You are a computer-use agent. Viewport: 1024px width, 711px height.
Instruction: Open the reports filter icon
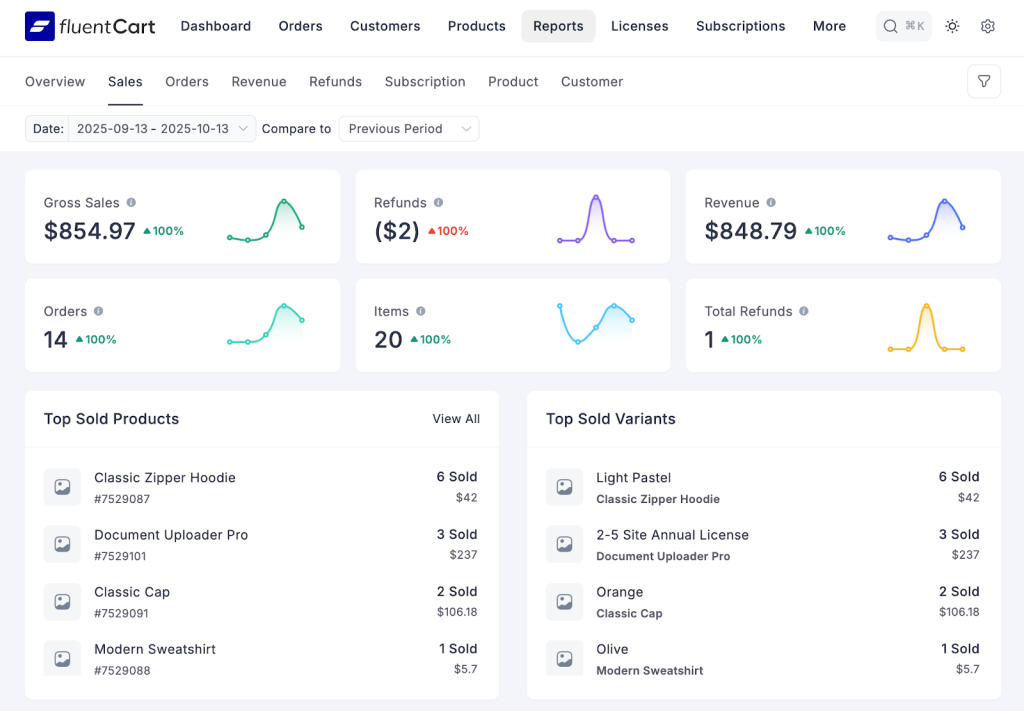[x=984, y=81]
